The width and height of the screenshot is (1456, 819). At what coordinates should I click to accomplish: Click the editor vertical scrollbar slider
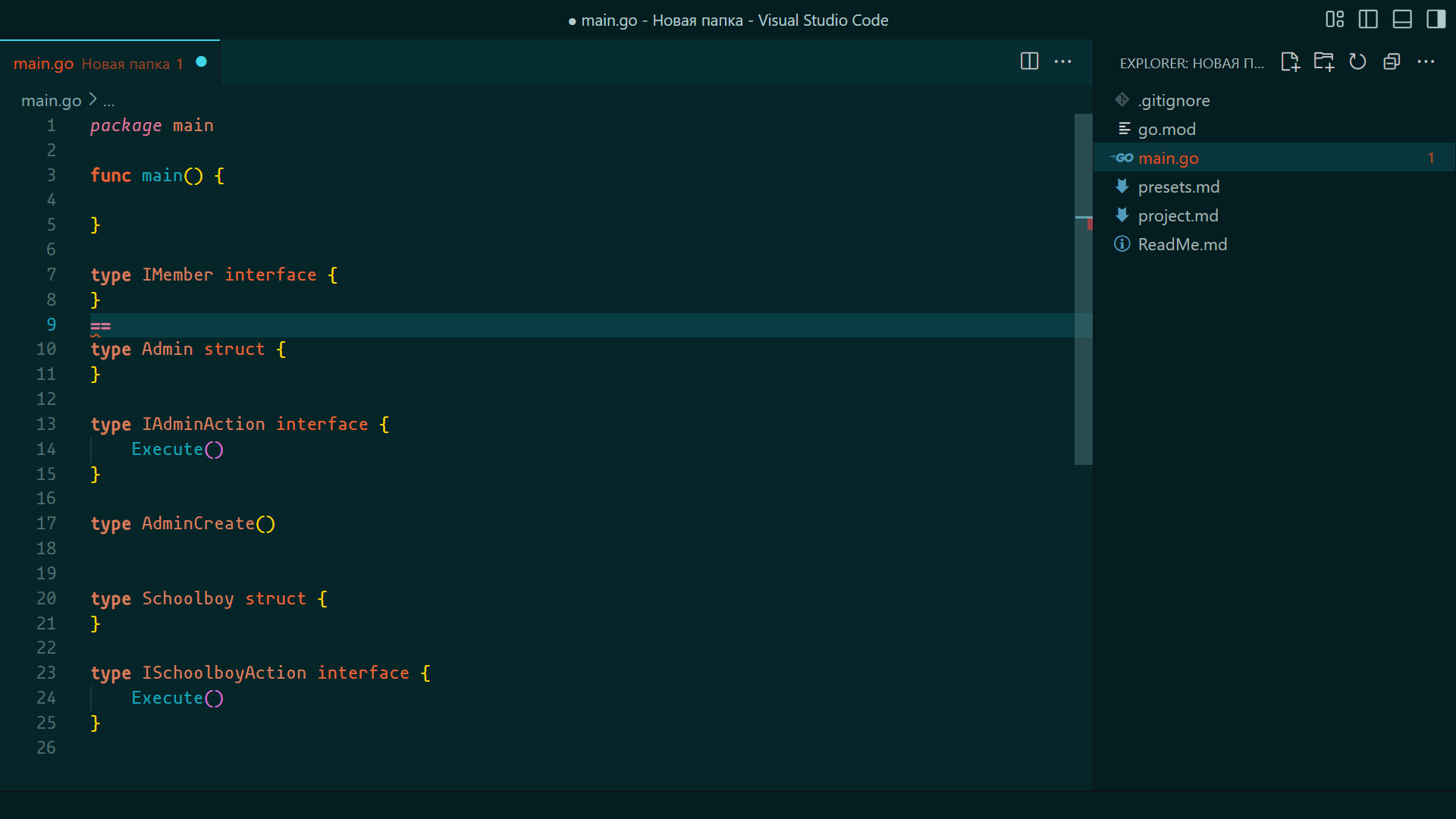click(x=1083, y=288)
